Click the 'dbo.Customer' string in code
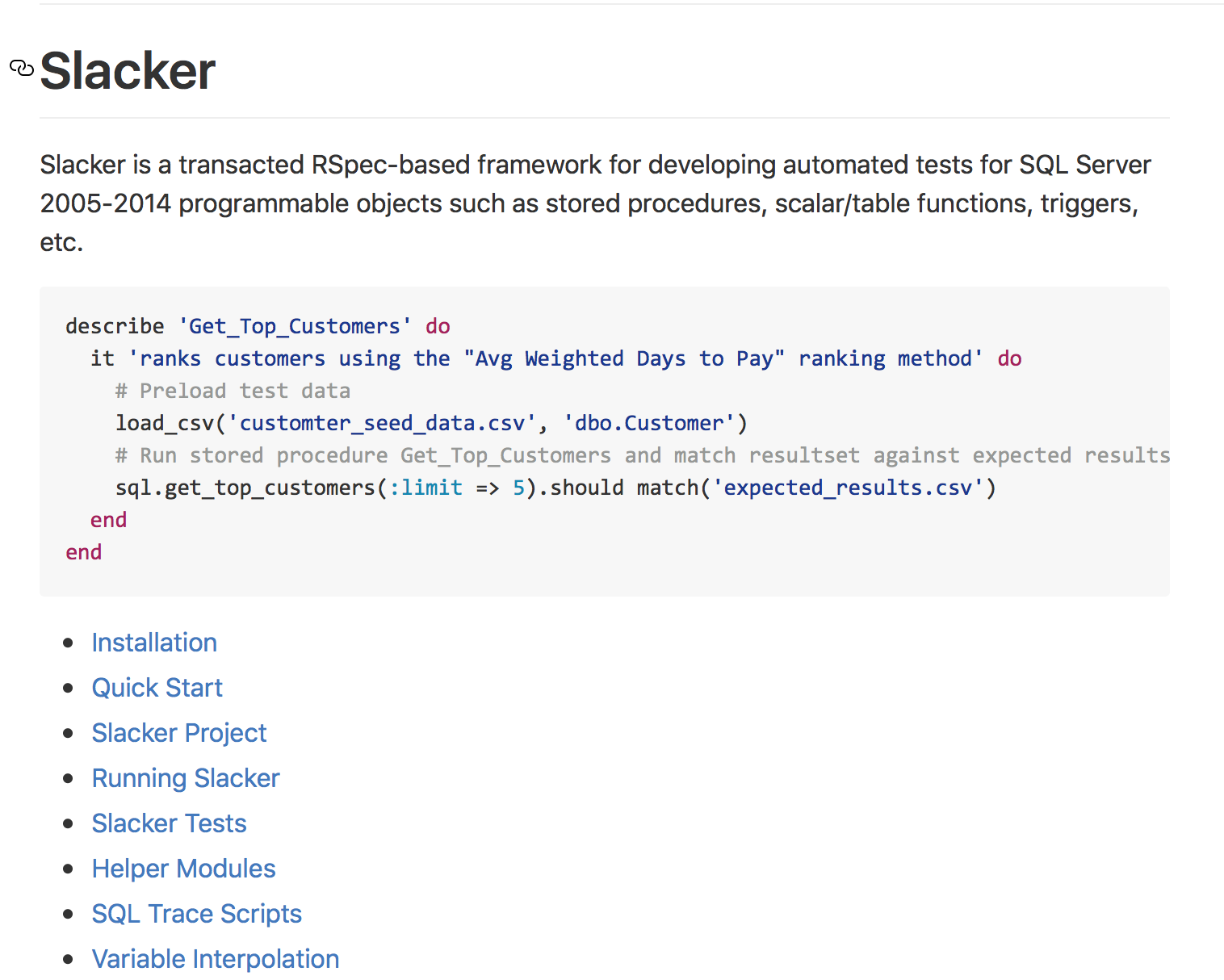Image resolution: width=1224 pixels, height=980 pixels. [x=649, y=423]
